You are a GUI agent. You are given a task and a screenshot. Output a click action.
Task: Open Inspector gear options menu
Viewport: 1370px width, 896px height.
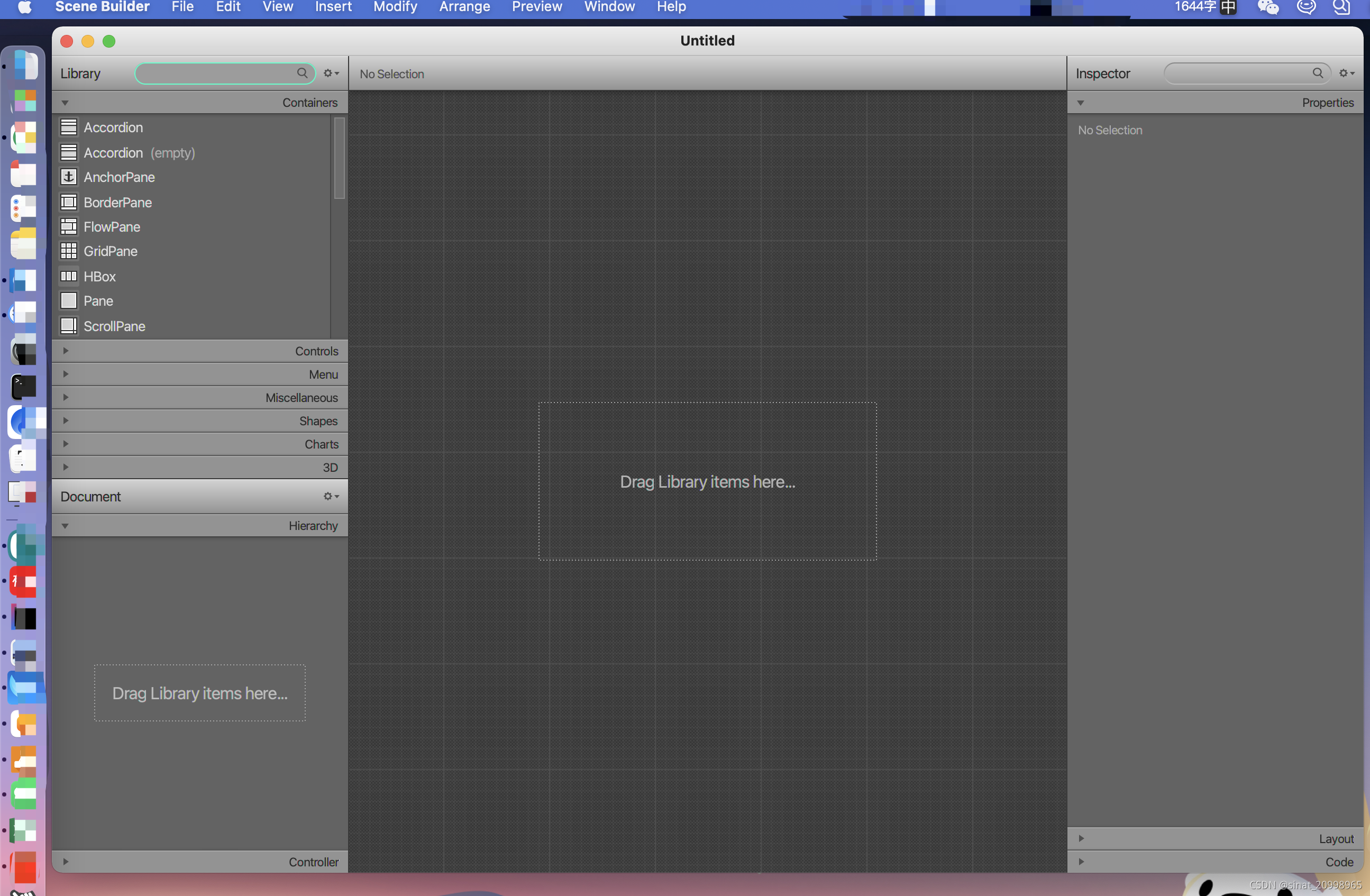click(x=1346, y=74)
